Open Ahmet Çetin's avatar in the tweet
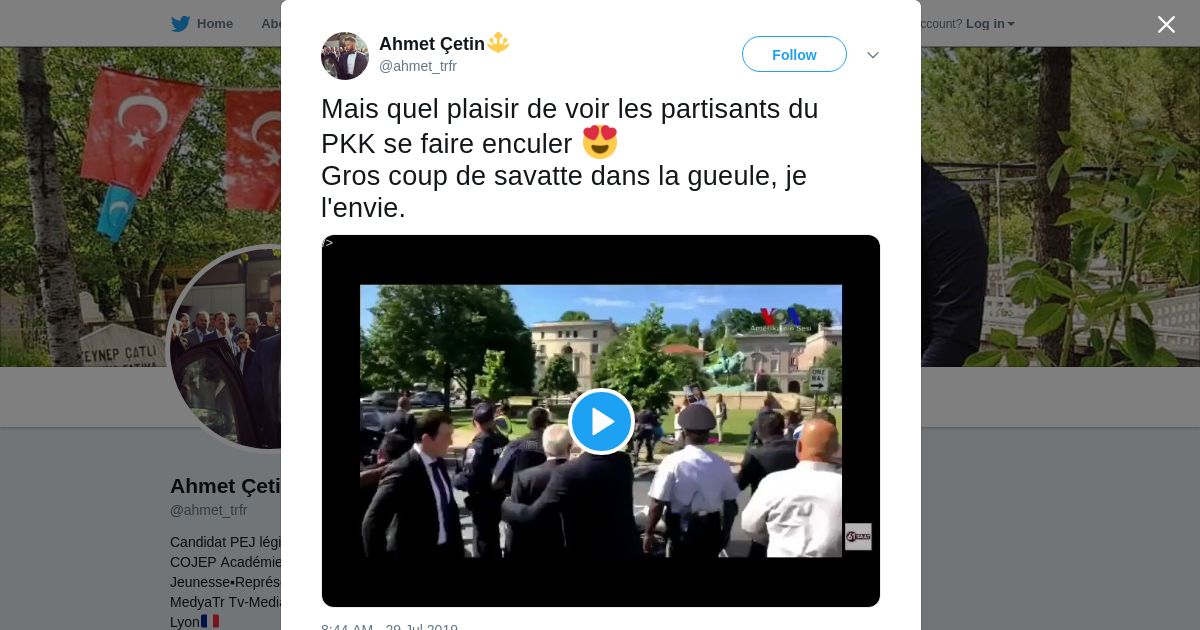The height and width of the screenshot is (630, 1200). pyautogui.click(x=345, y=55)
